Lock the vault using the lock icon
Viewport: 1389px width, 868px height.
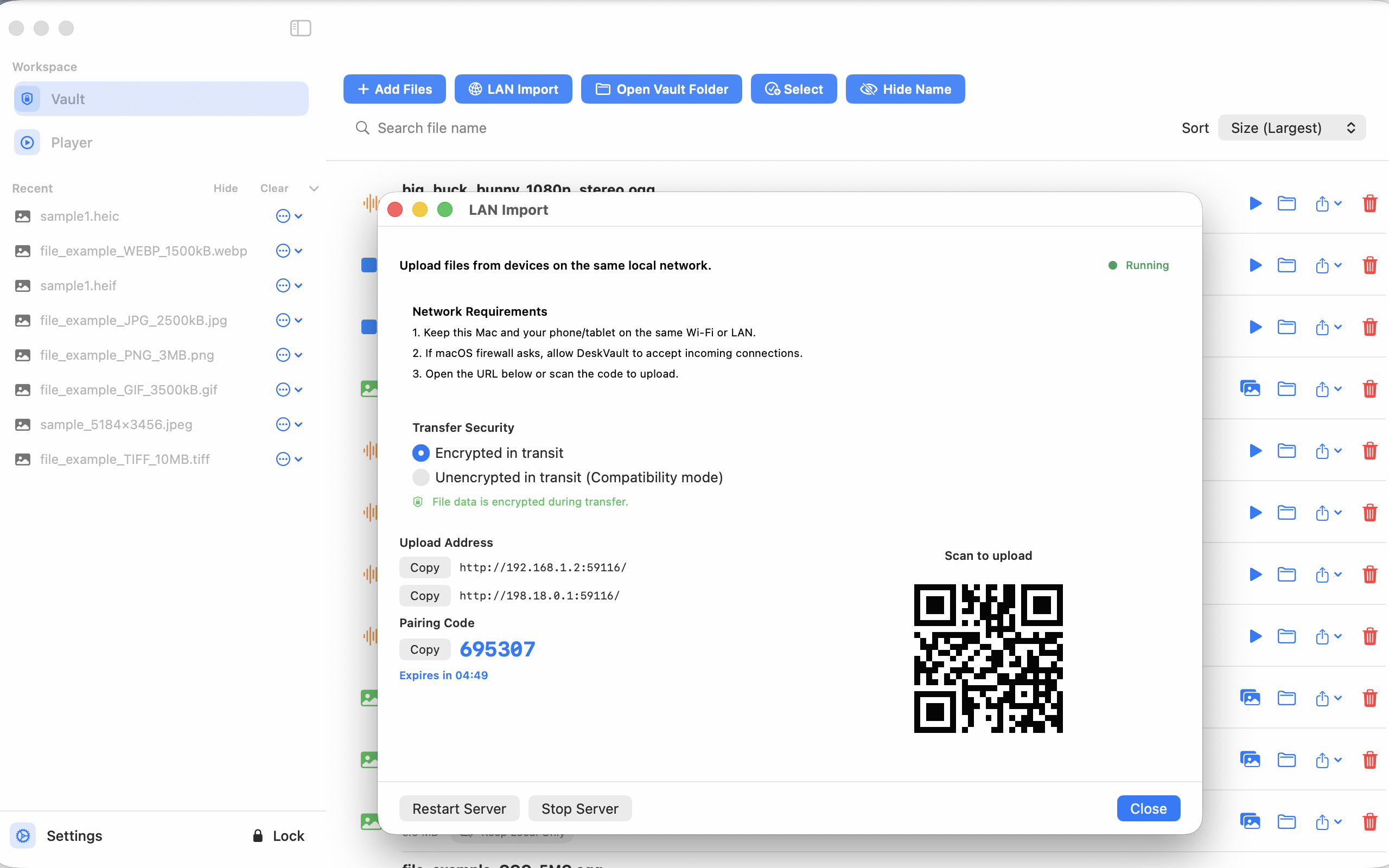(257, 836)
